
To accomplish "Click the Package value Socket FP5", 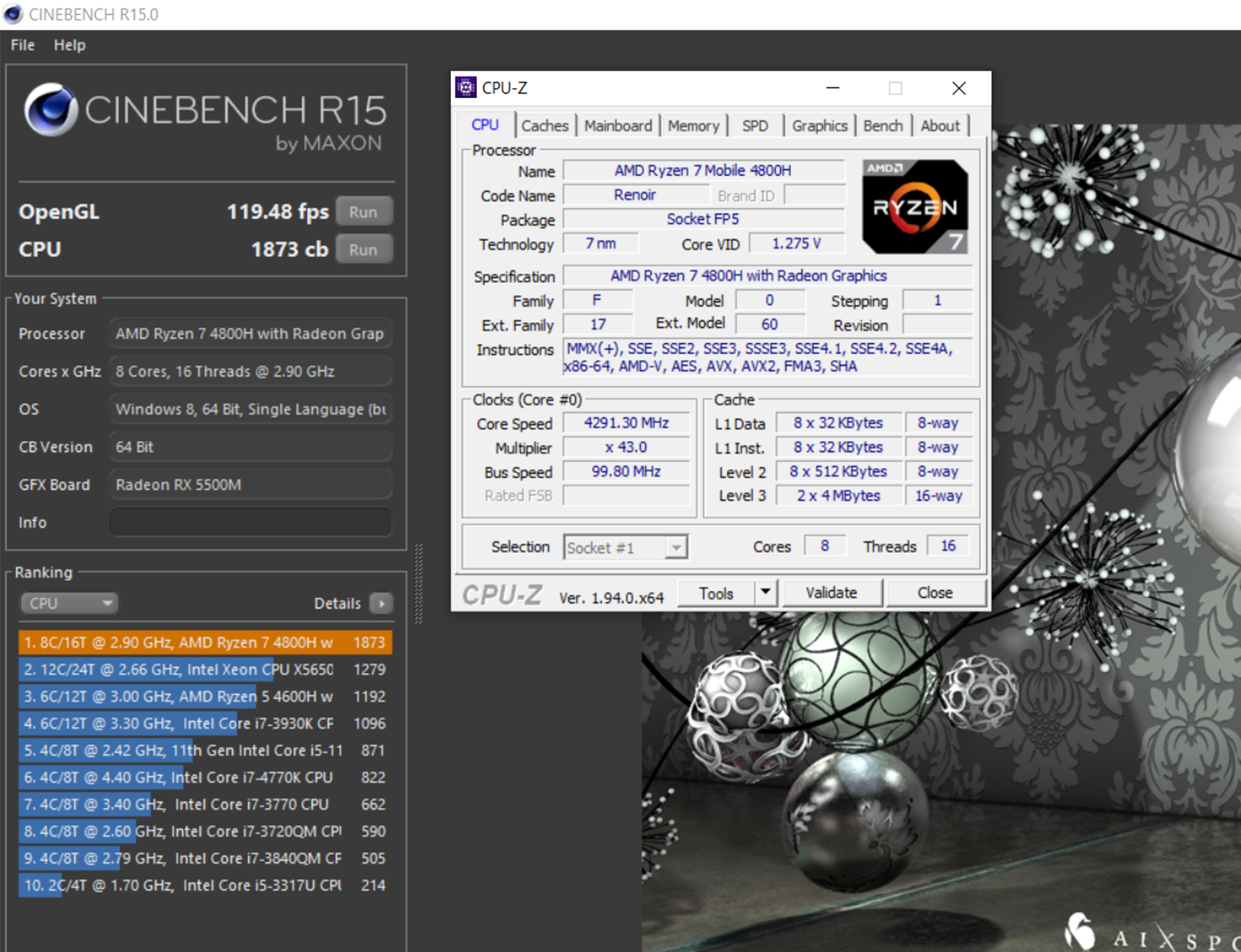I will [x=703, y=219].
